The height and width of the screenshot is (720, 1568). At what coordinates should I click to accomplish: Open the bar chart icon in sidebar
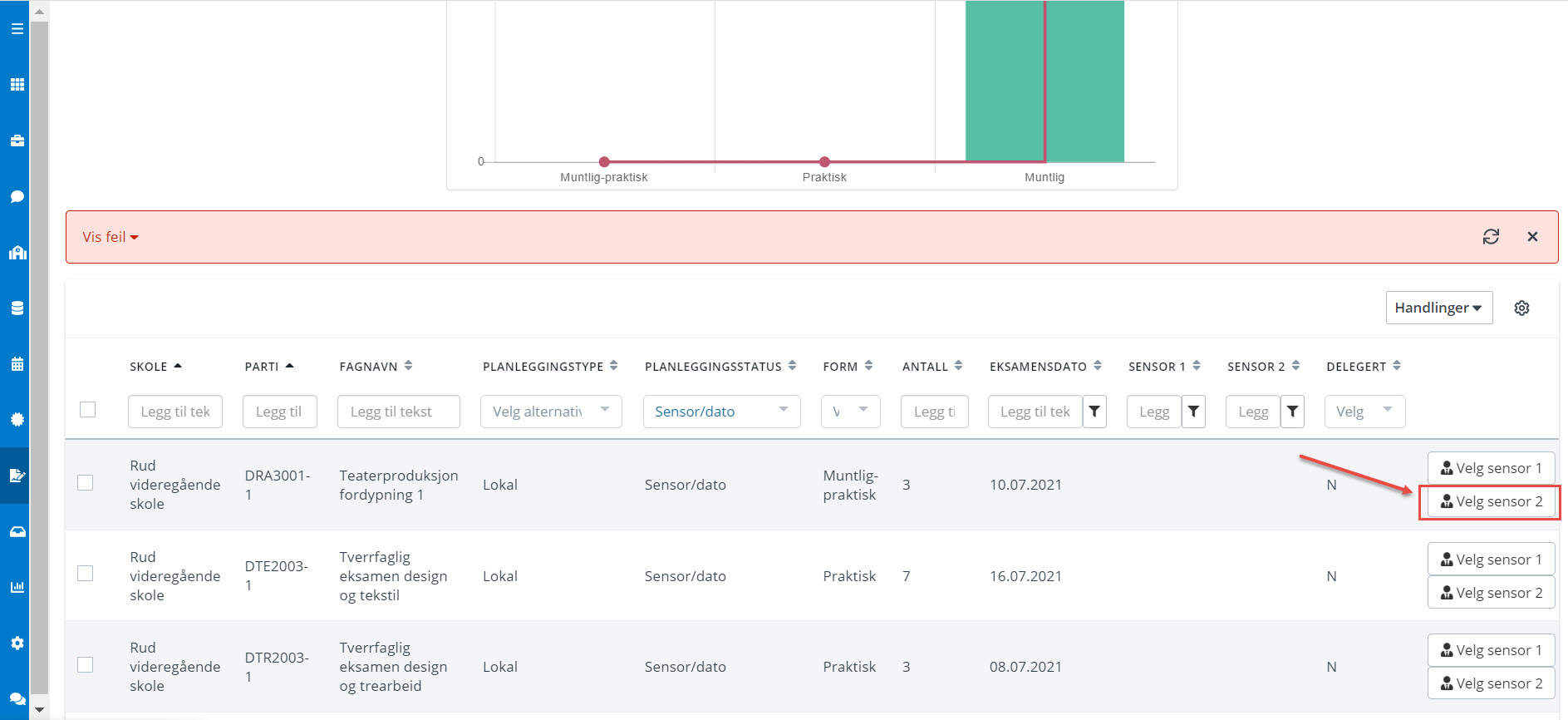[17, 587]
